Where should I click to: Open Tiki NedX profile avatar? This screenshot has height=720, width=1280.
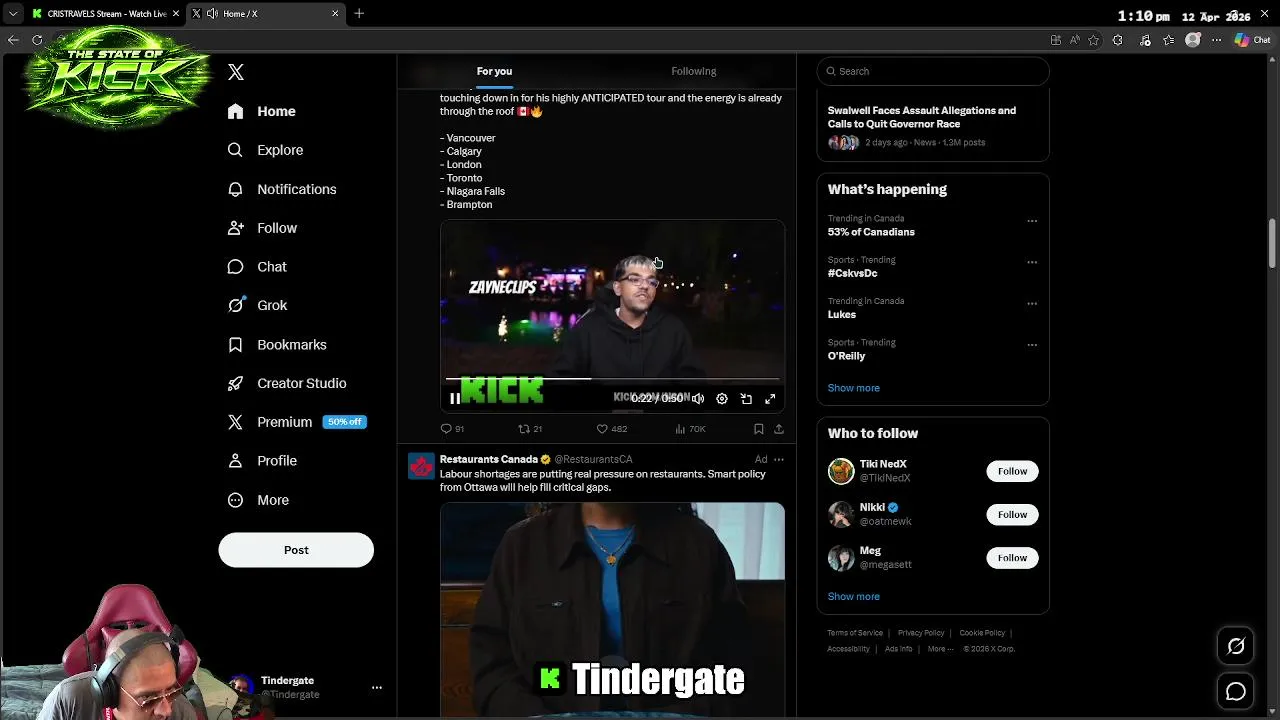(841, 471)
